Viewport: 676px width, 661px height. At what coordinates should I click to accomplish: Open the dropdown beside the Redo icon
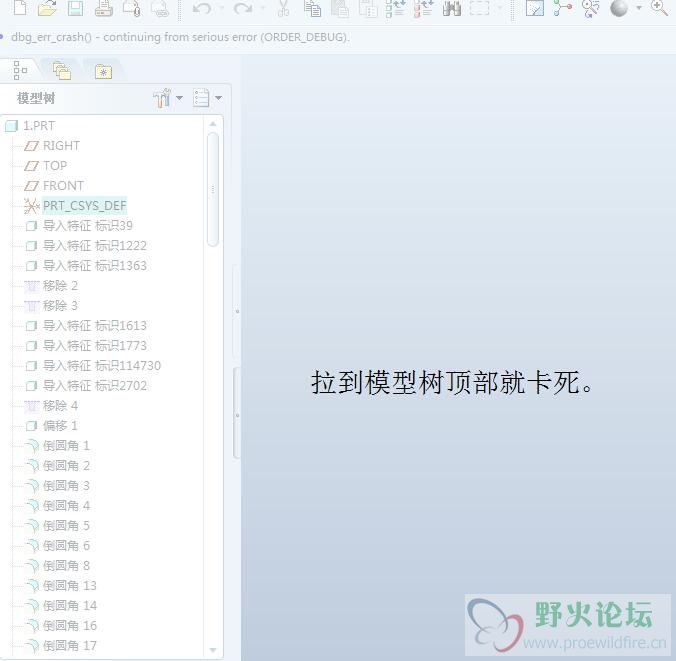pos(263,8)
